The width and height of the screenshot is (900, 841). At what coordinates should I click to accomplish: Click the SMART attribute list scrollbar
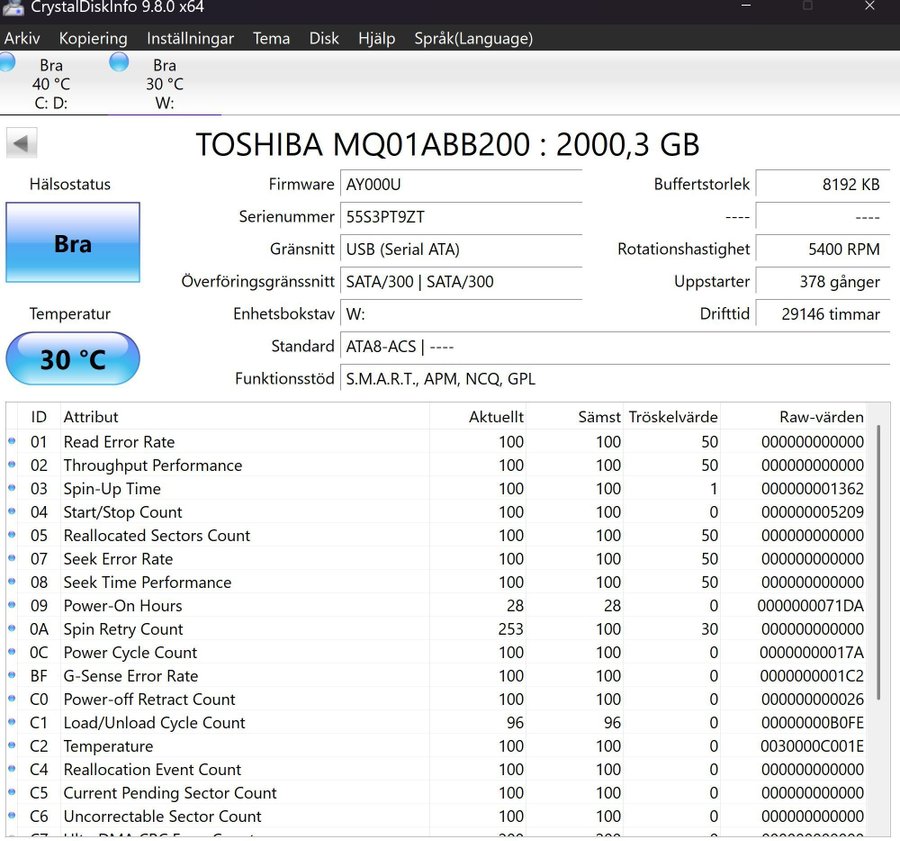(x=879, y=562)
